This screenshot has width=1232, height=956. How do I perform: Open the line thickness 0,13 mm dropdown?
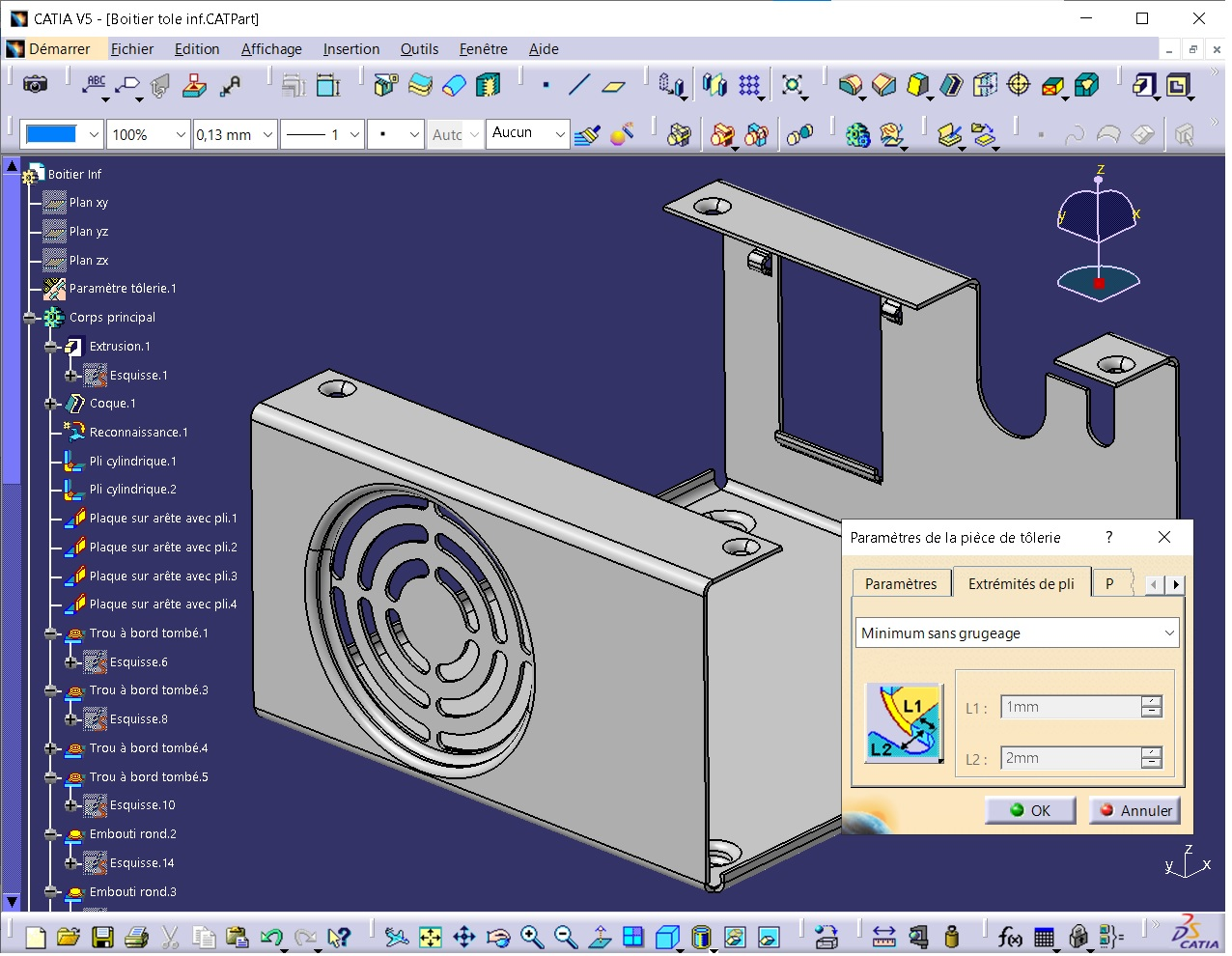click(267, 135)
